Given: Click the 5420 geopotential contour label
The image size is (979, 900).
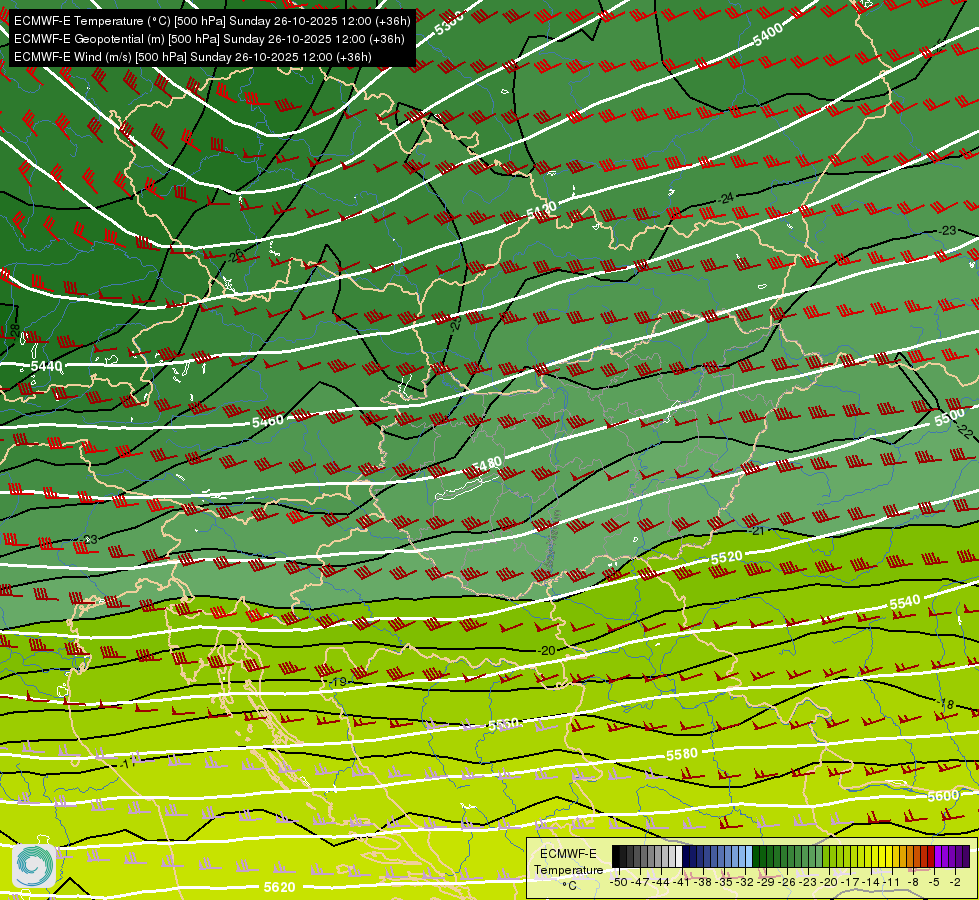Looking at the screenshot, I should (541, 210).
